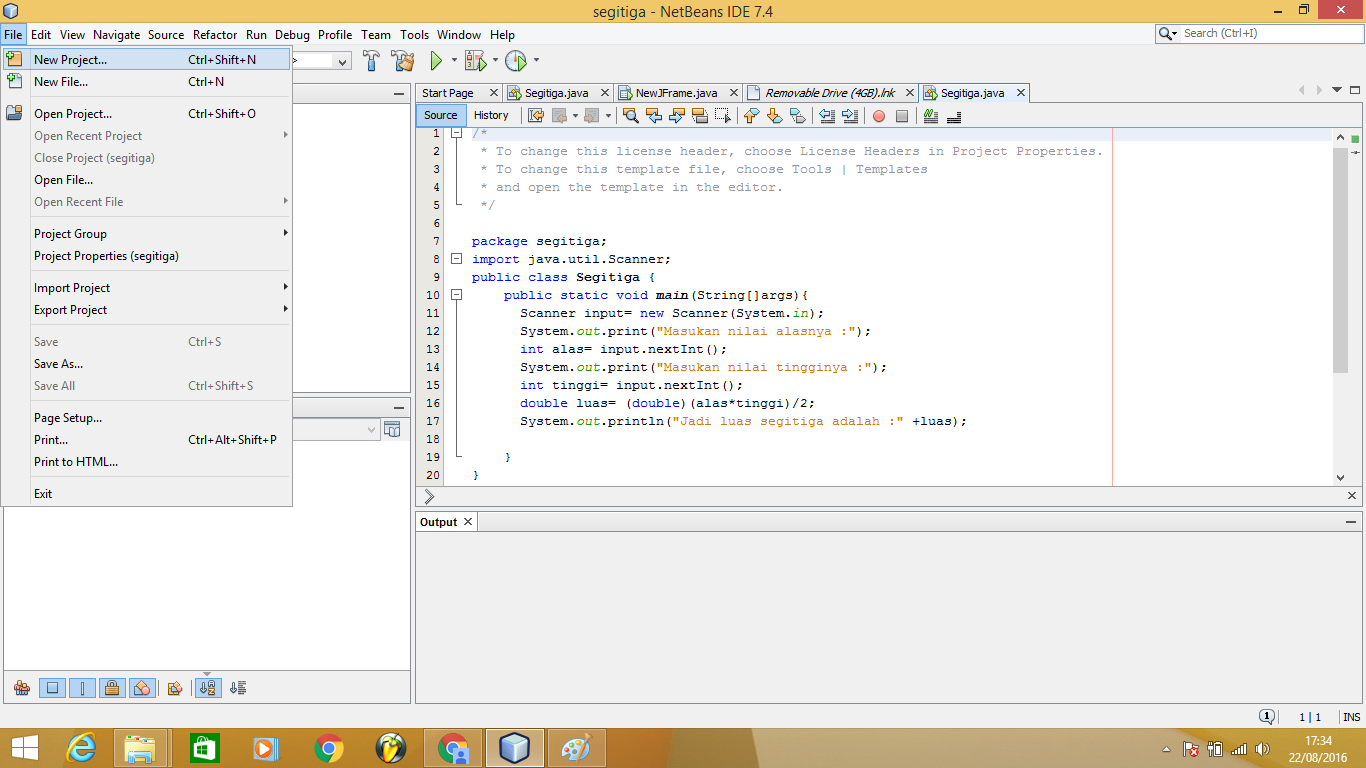
Task: Toggle Sort by Name in Navigator
Action: point(208,688)
